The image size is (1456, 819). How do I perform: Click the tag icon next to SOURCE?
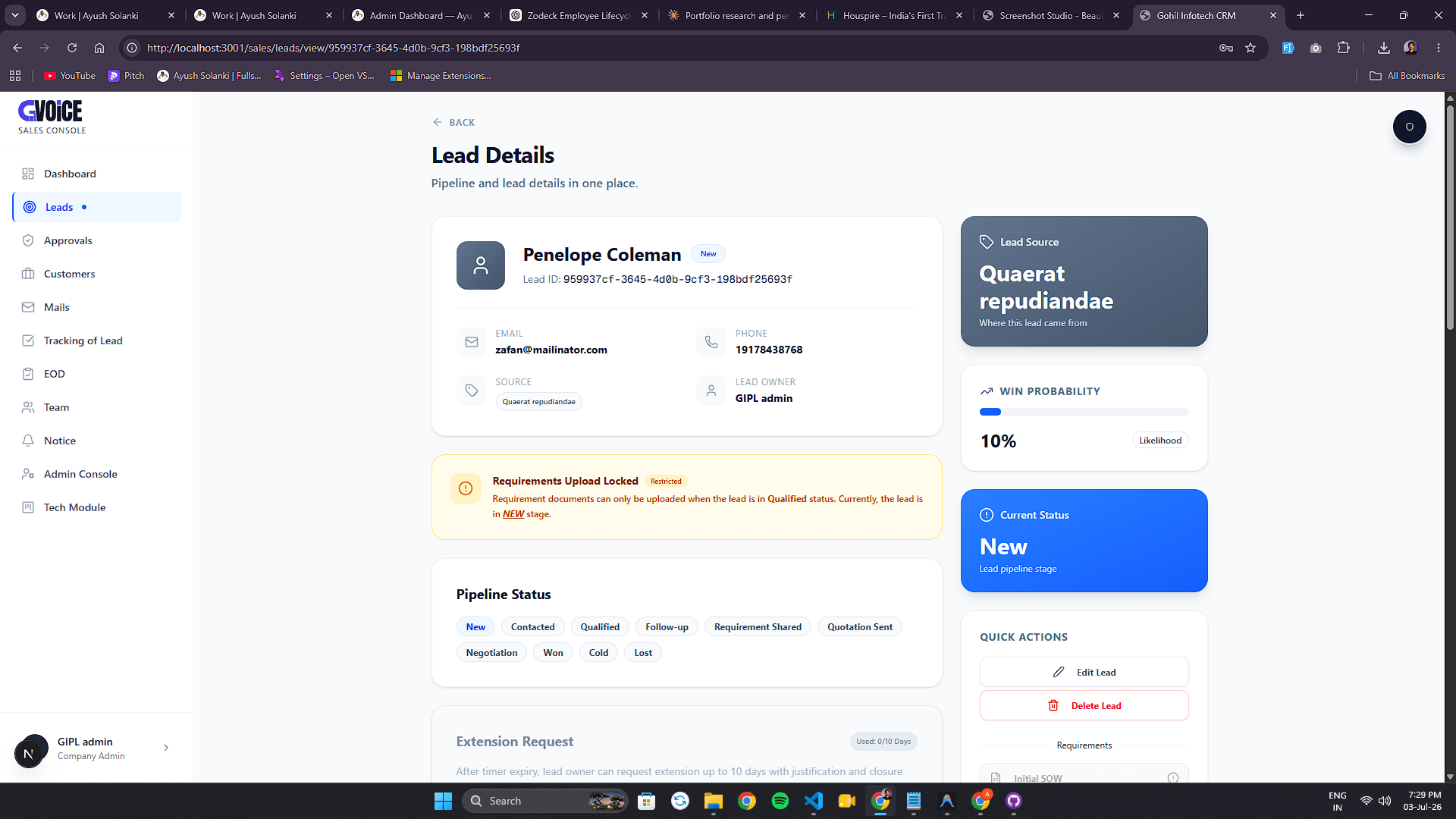point(472,391)
